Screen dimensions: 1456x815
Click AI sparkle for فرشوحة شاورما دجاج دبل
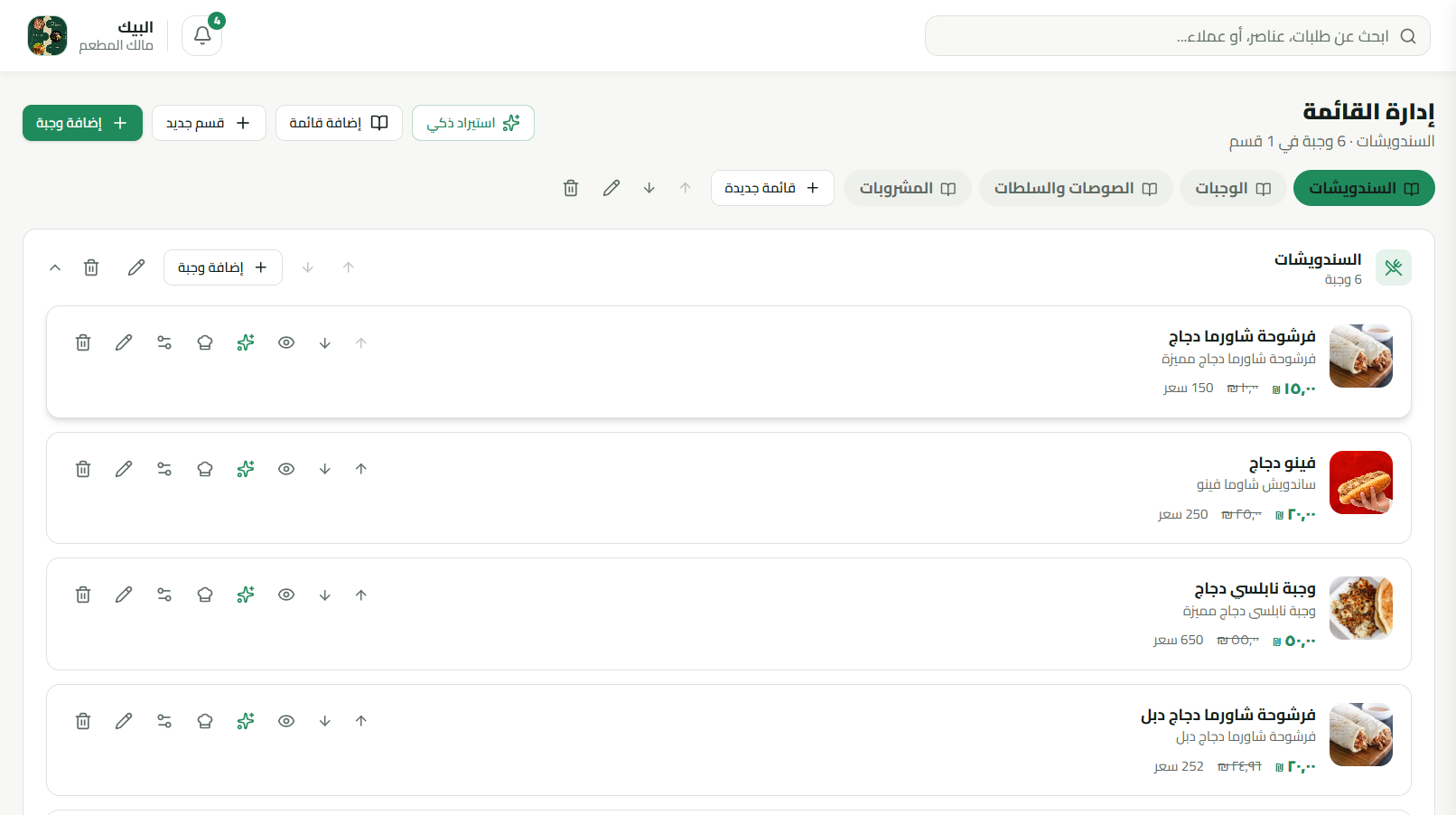(x=246, y=721)
